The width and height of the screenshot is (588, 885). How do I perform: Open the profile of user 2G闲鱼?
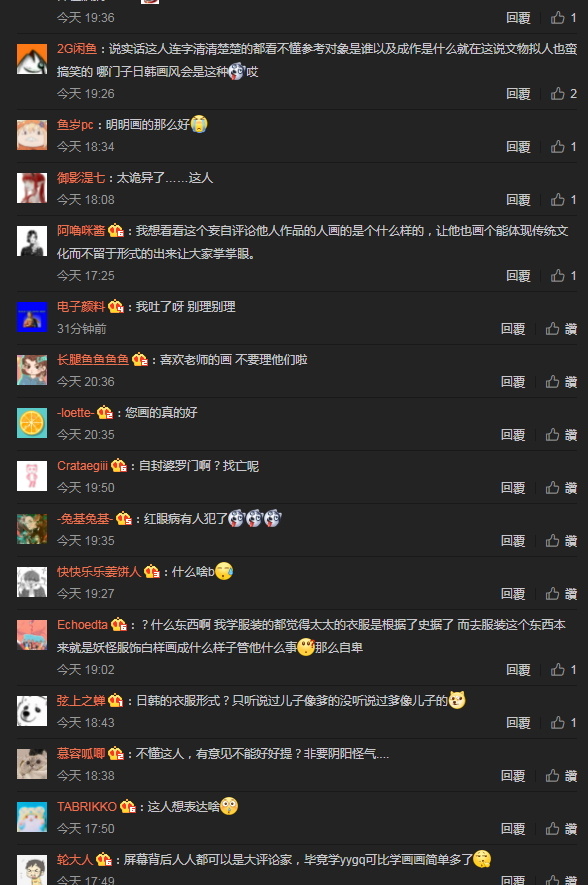(x=77, y=49)
